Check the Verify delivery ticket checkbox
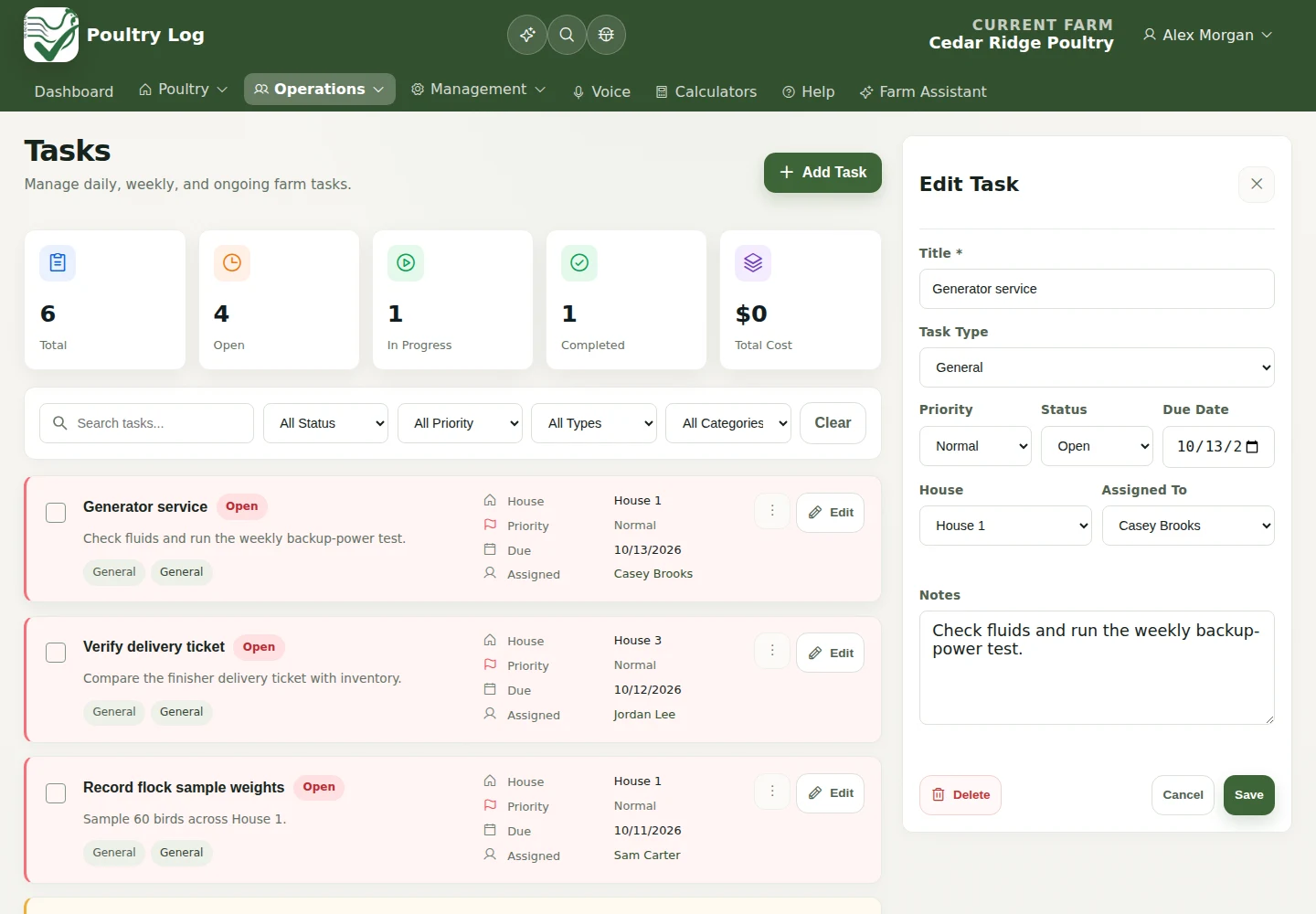The height and width of the screenshot is (914, 1316). click(56, 653)
